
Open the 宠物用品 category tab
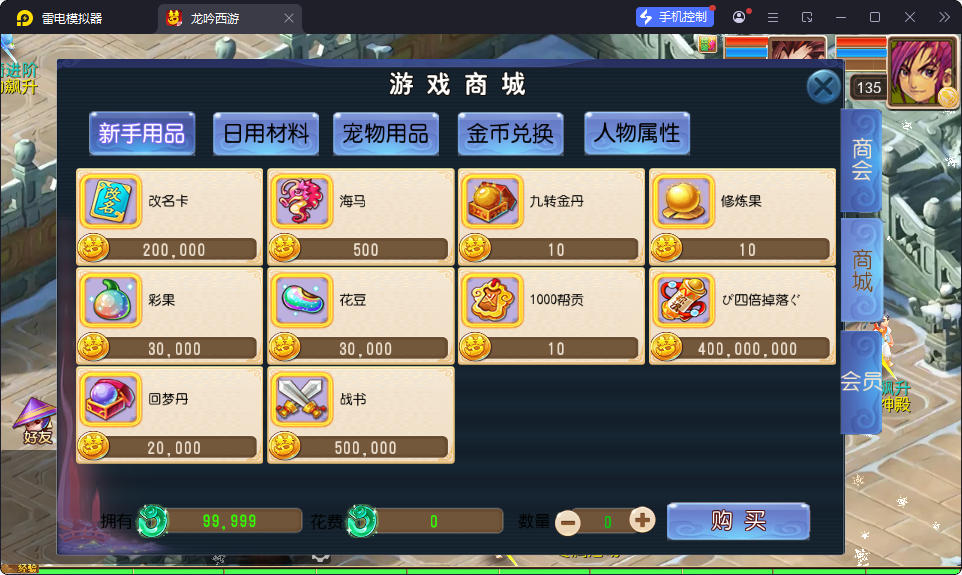386,133
